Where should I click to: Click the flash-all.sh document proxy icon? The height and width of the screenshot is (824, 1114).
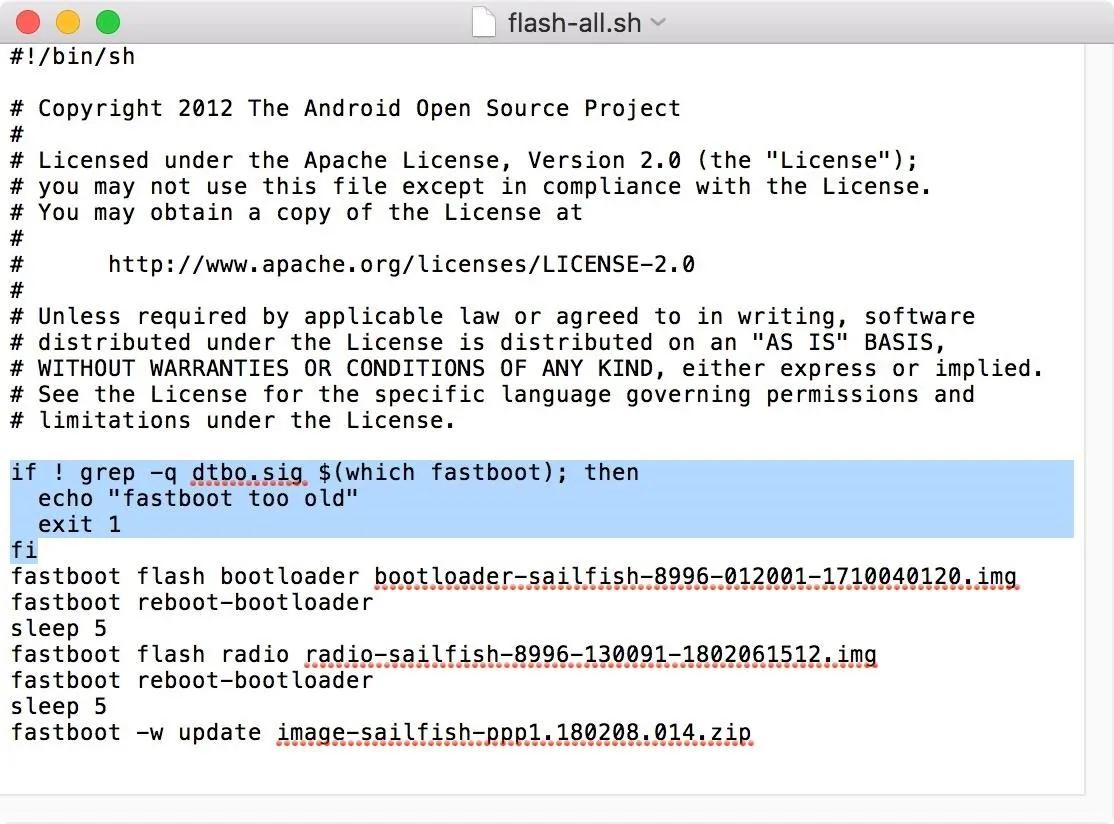tap(484, 22)
